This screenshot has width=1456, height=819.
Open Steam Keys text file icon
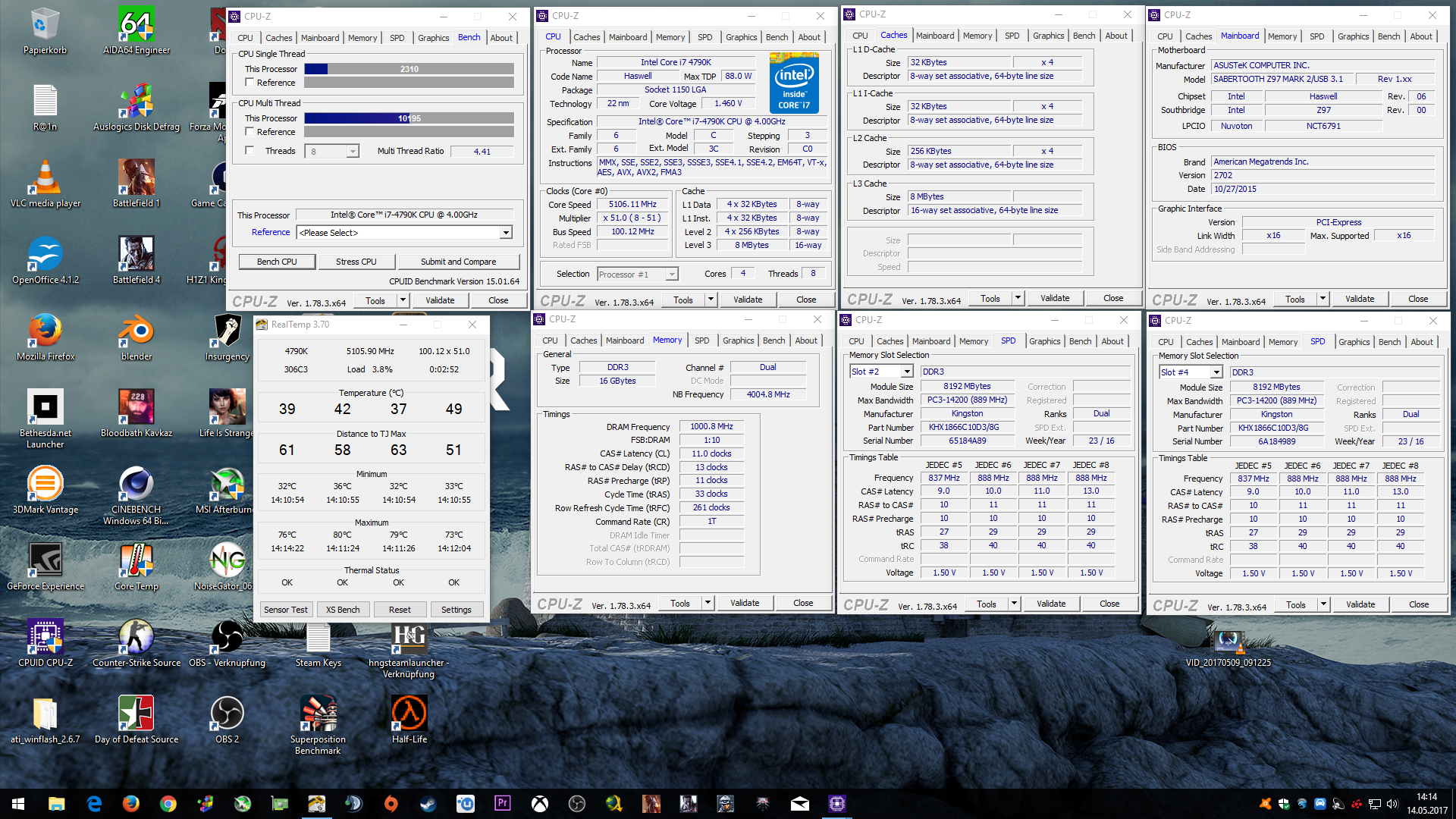point(318,644)
